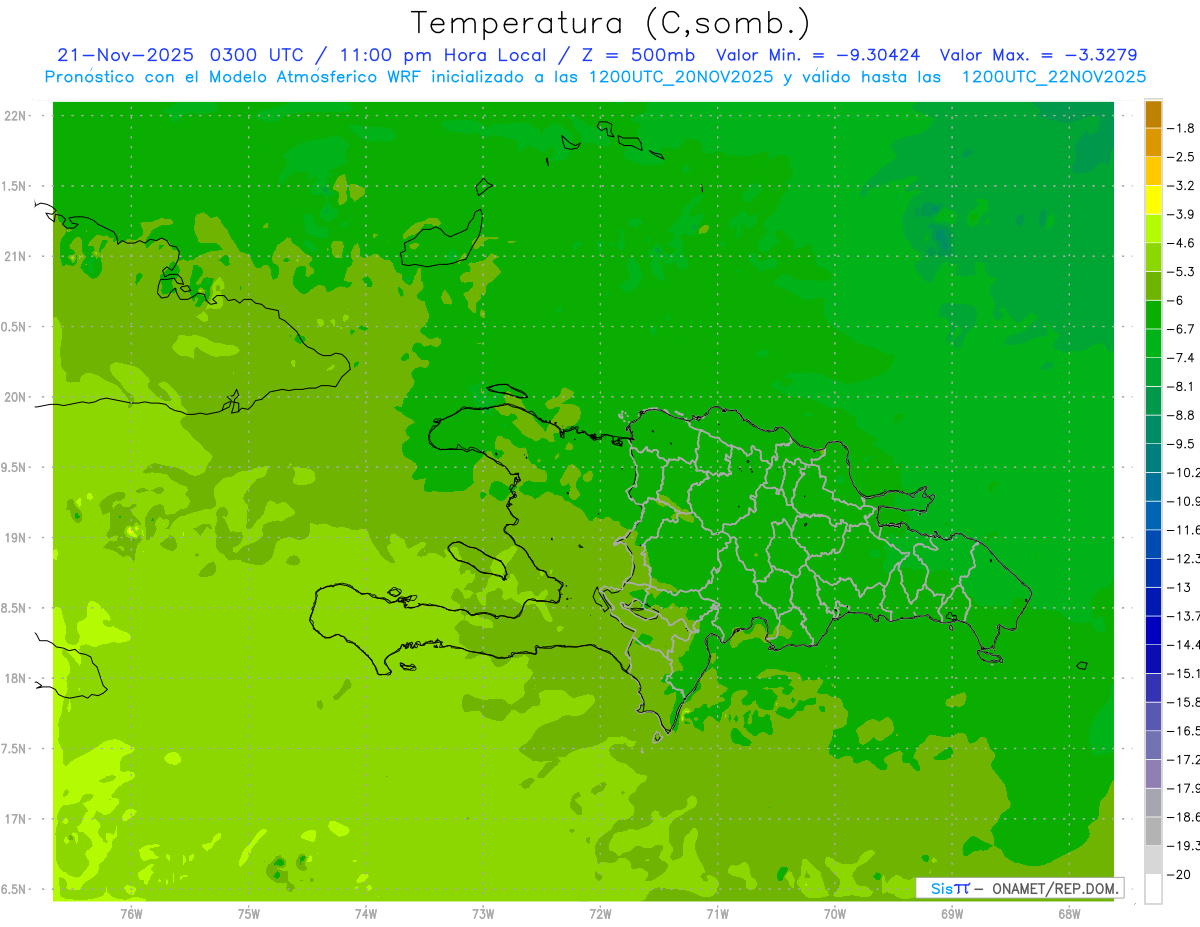Click the valid-until time "1200UTC_22NOV2025"
1200x927 pixels.
1053,77
